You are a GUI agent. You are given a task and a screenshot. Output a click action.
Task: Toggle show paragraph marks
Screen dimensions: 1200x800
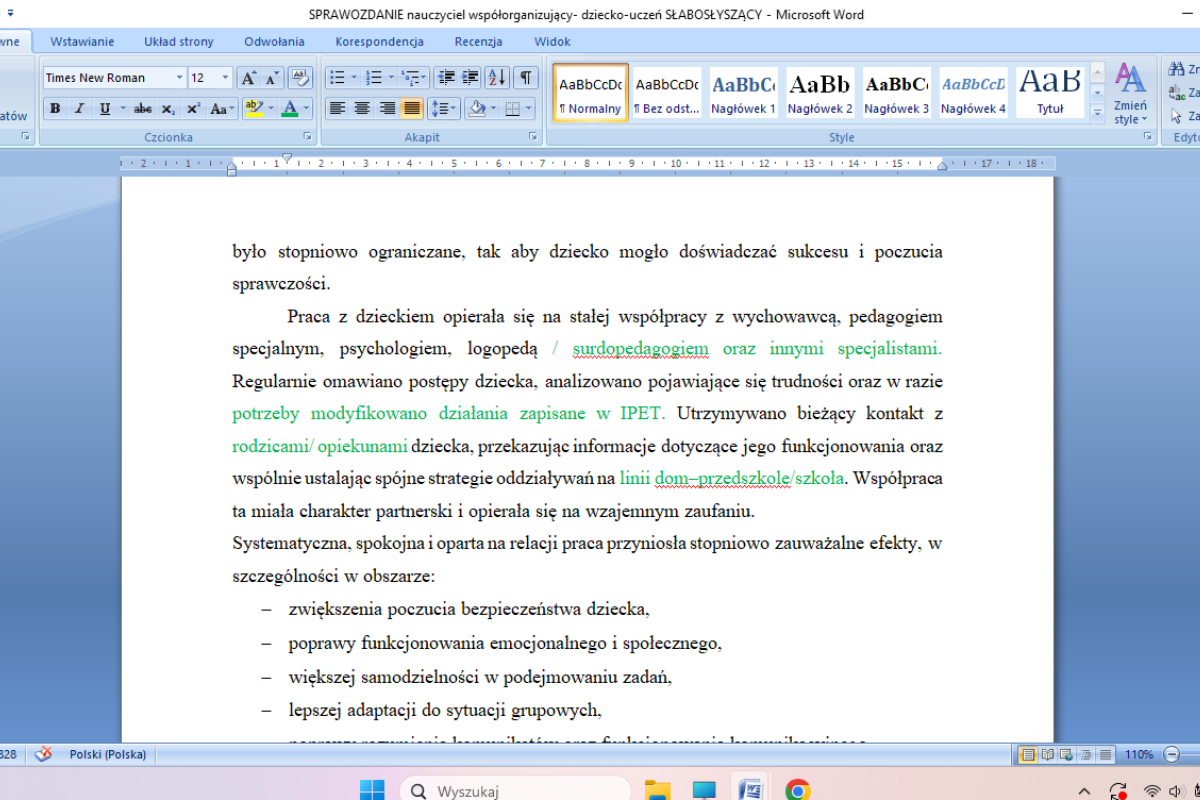pos(525,78)
